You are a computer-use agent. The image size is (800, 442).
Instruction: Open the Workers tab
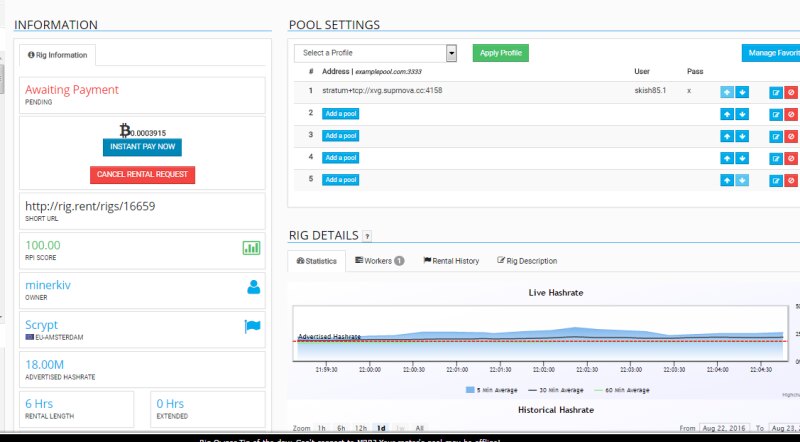(379, 261)
